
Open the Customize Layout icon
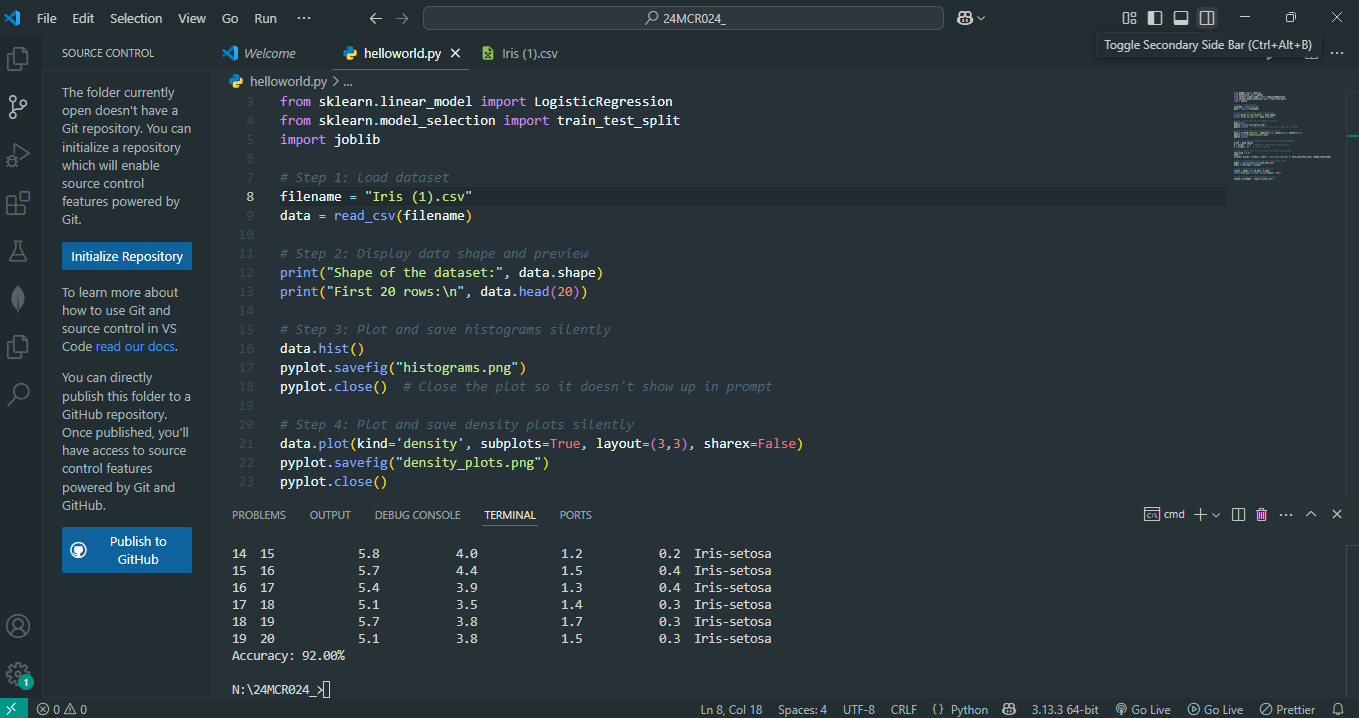[1129, 18]
